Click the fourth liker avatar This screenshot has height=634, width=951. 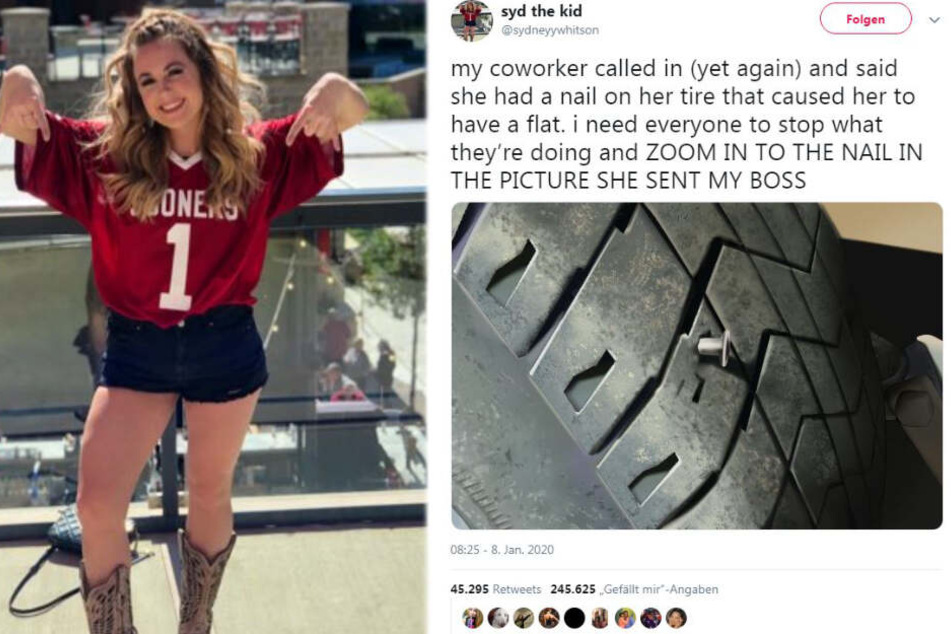(x=549, y=618)
